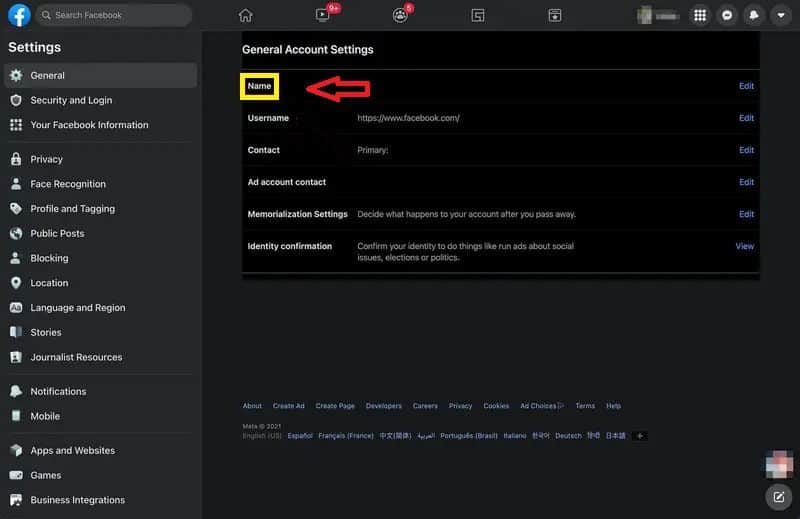This screenshot has height=519, width=800.
Task: Open the notifications bell icon
Action: pyautogui.click(x=754, y=15)
